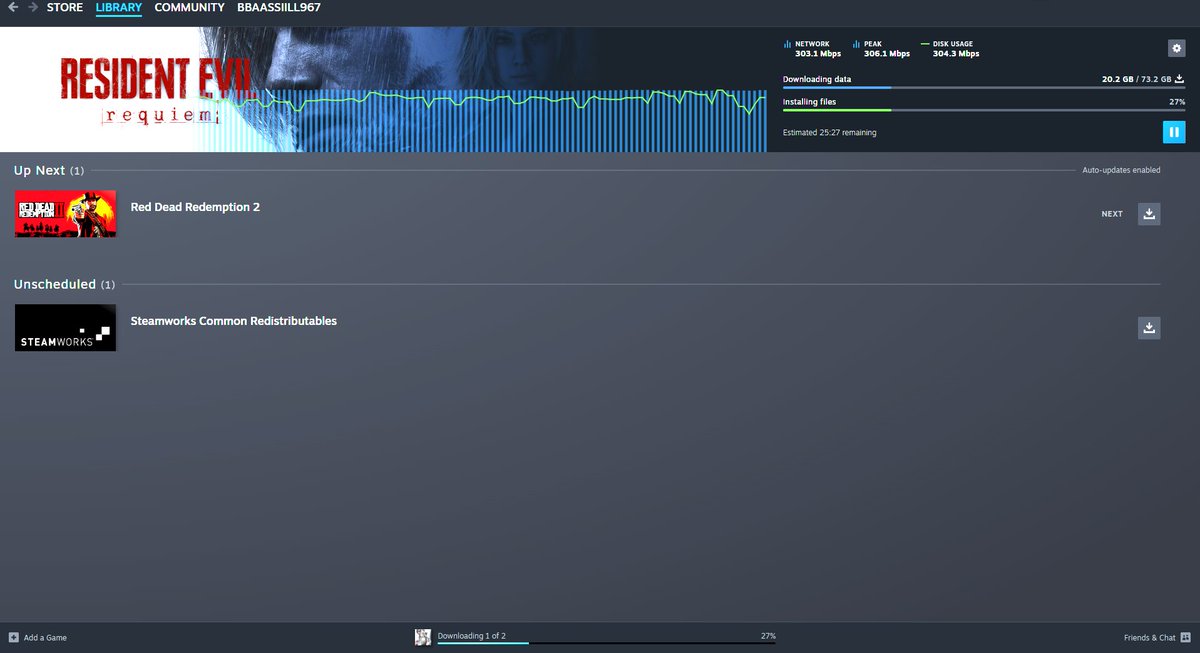
Task: Click the Estimated 25:27 remaining text
Action: [x=830, y=132]
